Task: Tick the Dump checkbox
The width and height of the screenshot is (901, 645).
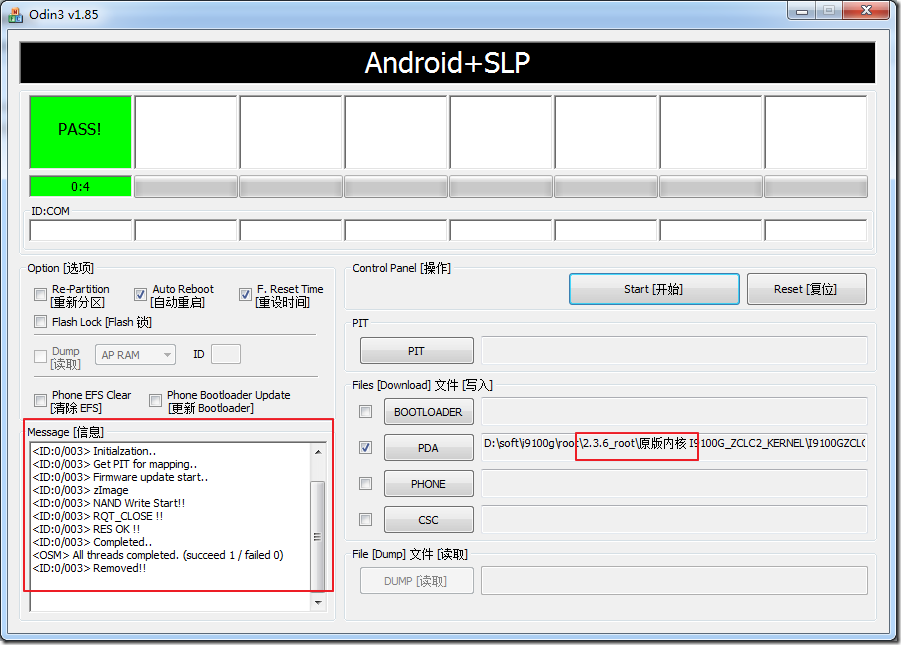Action: click(40, 357)
